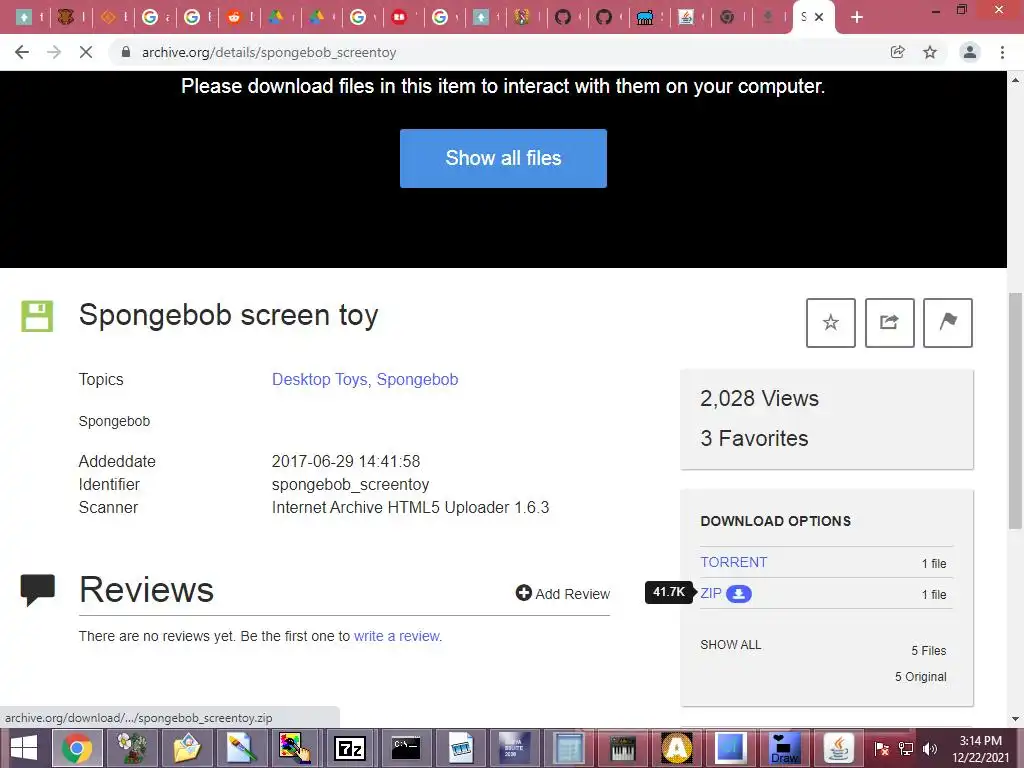
Task: Download the TORRENT file
Action: (733, 562)
